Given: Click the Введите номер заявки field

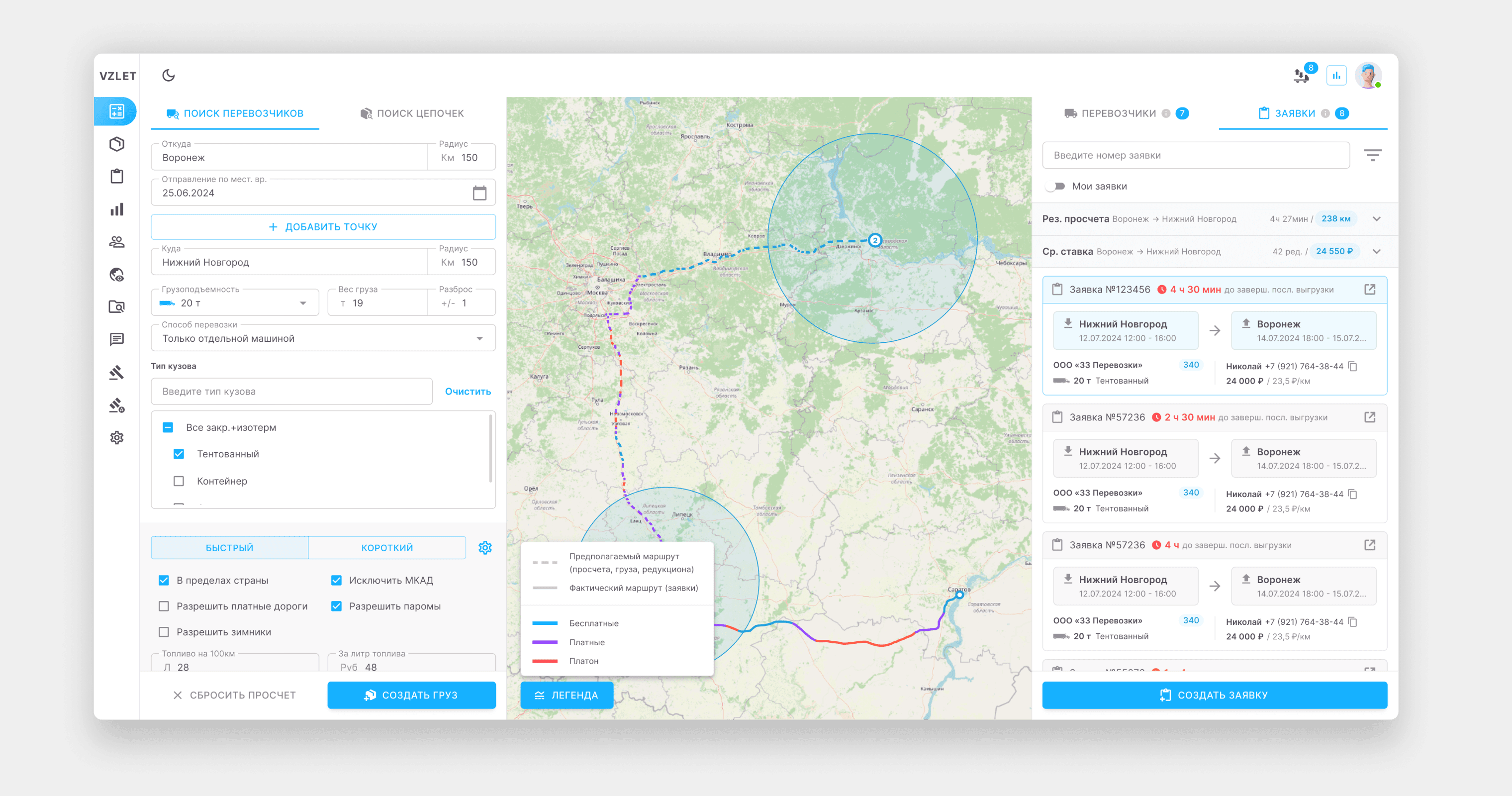Looking at the screenshot, I should 1195,155.
